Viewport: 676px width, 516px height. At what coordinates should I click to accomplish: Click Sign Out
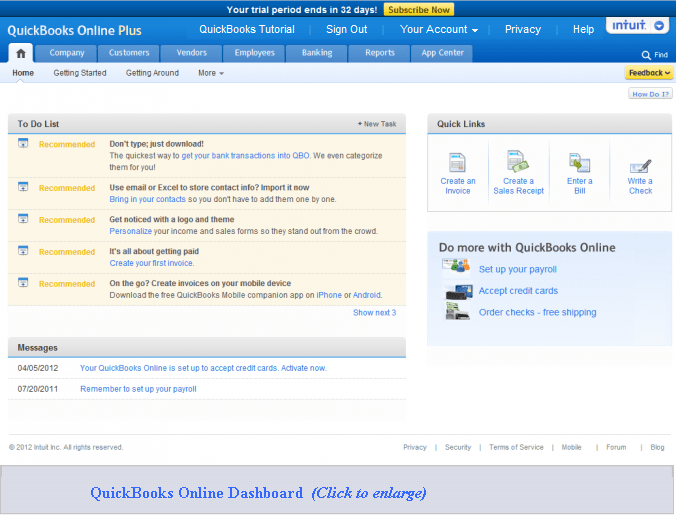tap(347, 29)
